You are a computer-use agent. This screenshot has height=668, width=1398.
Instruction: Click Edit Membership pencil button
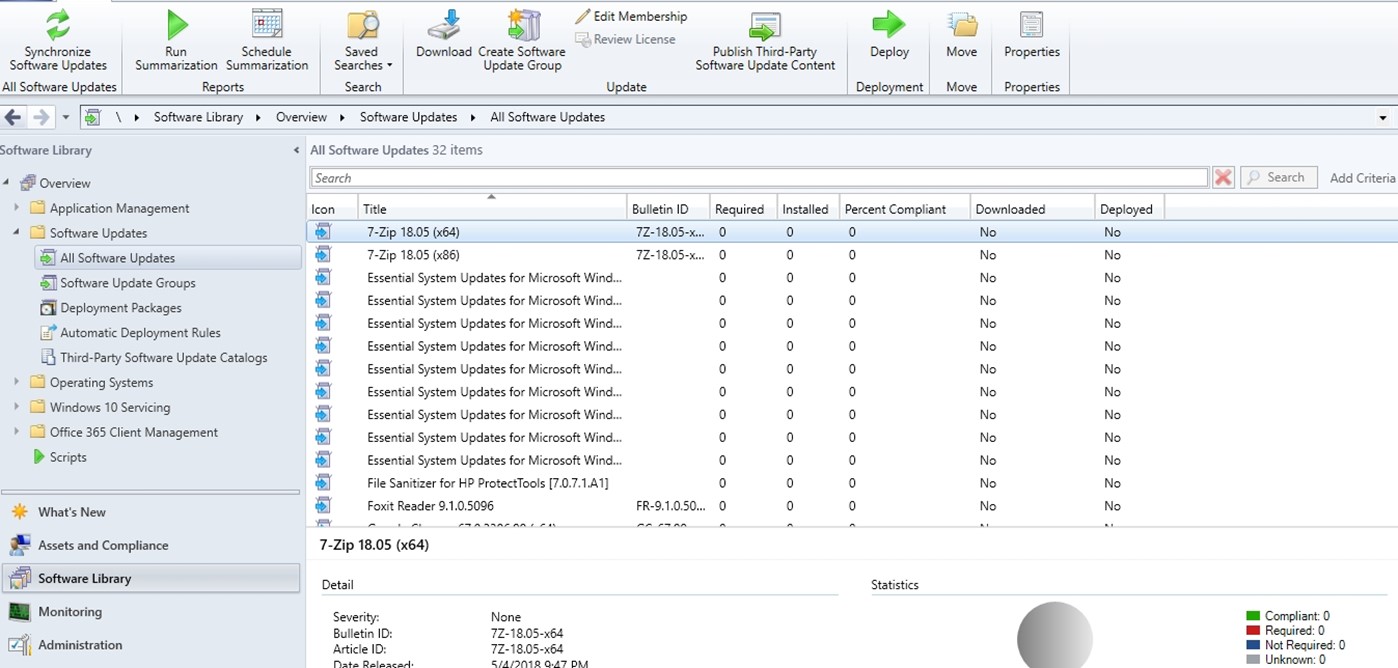(631, 16)
